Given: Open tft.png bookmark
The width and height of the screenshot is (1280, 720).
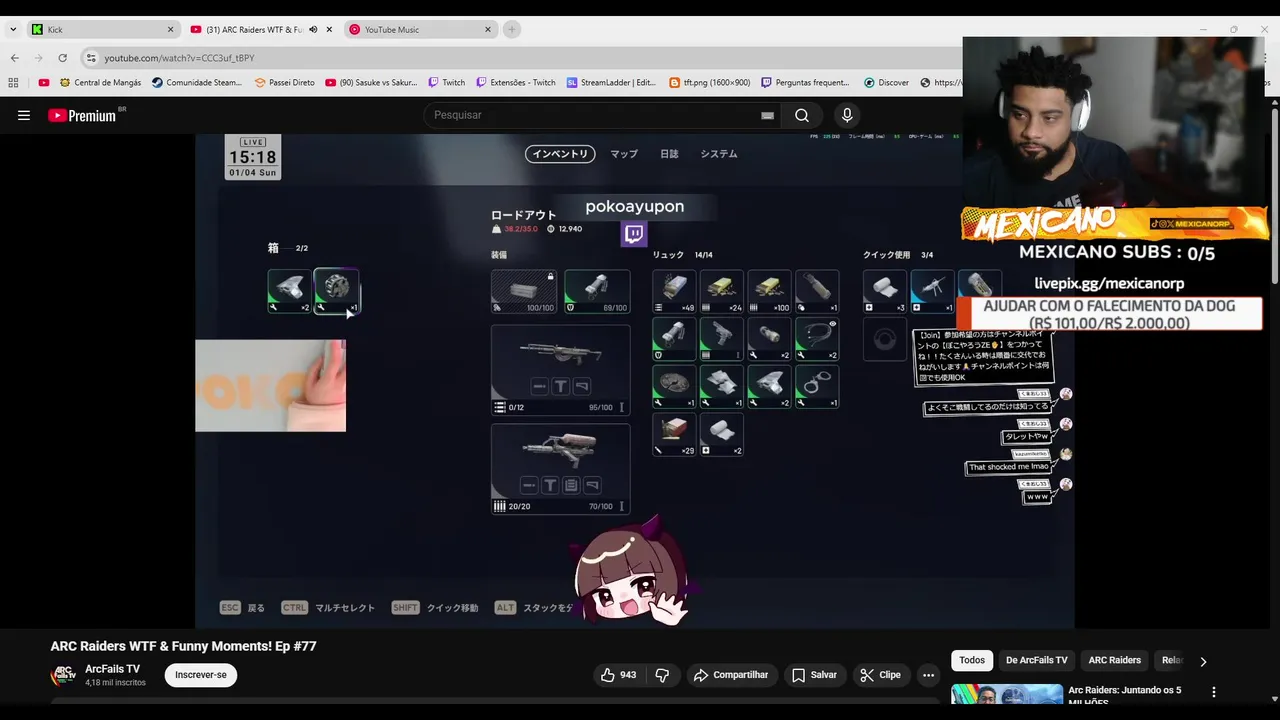Looking at the screenshot, I should [709, 83].
